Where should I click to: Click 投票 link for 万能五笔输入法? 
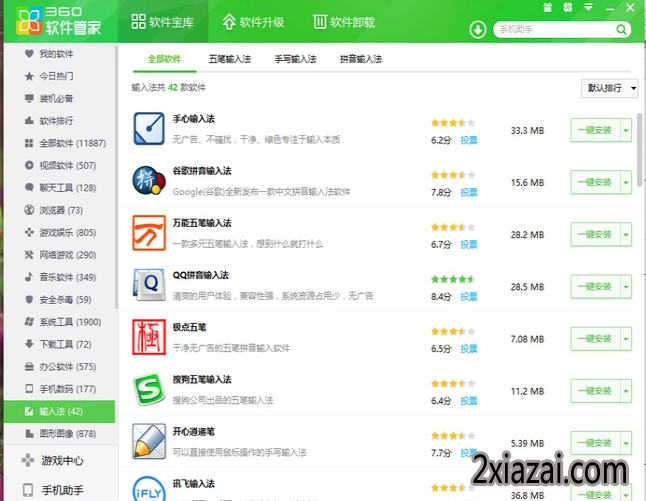469,244
